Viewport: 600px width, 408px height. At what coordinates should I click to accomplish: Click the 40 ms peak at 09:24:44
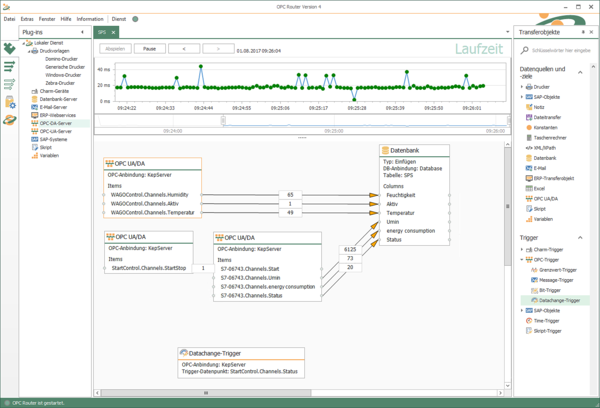[201, 67]
